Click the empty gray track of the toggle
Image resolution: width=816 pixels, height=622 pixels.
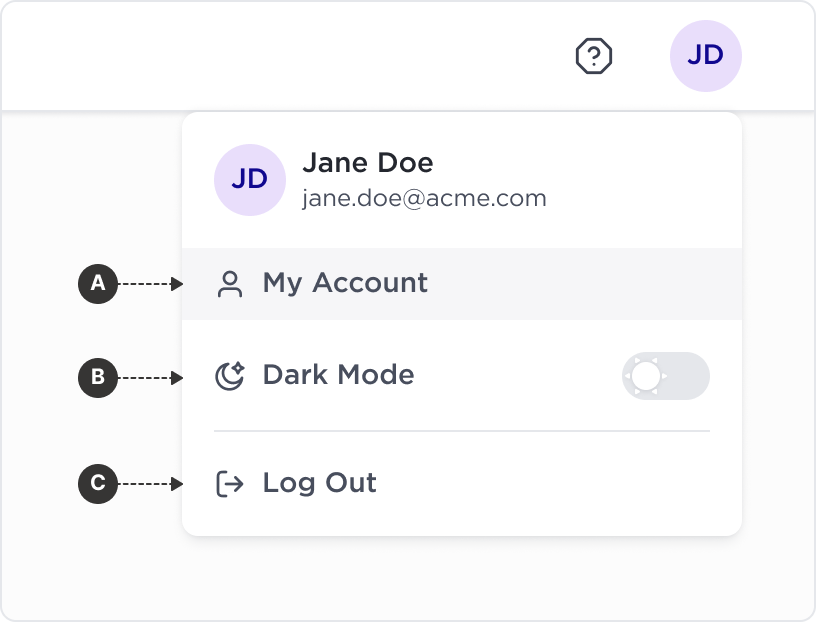click(688, 376)
